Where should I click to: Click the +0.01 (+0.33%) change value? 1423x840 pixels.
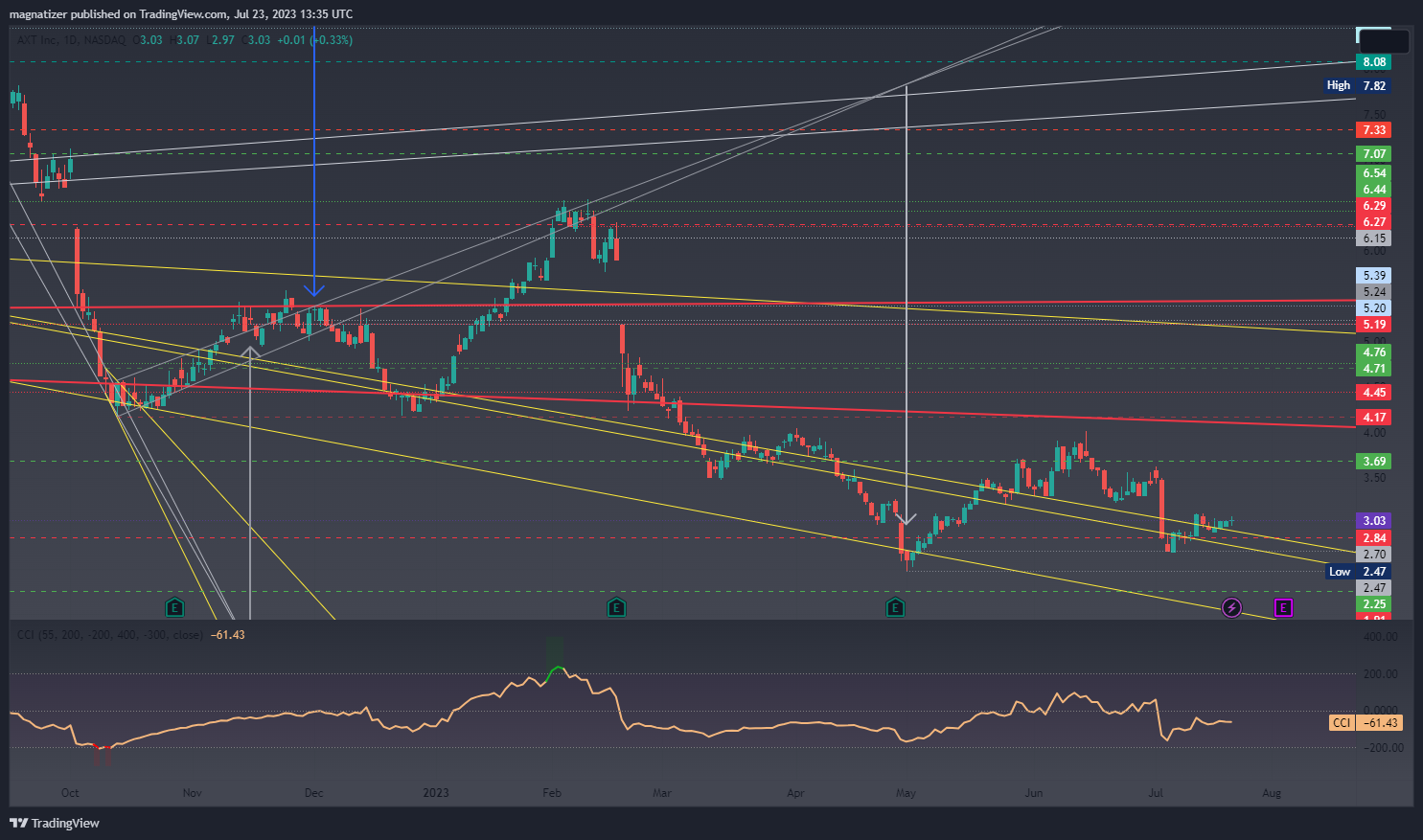coord(314,40)
